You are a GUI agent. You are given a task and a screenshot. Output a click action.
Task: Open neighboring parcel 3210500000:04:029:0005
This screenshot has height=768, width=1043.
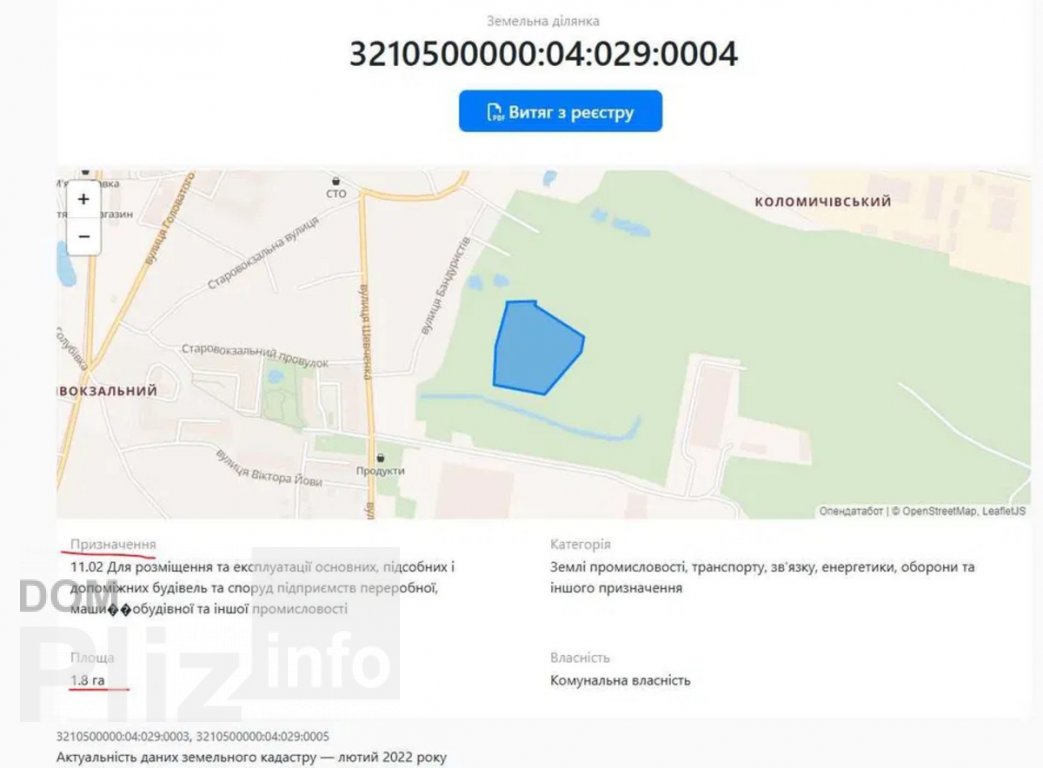tap(263, 736)
